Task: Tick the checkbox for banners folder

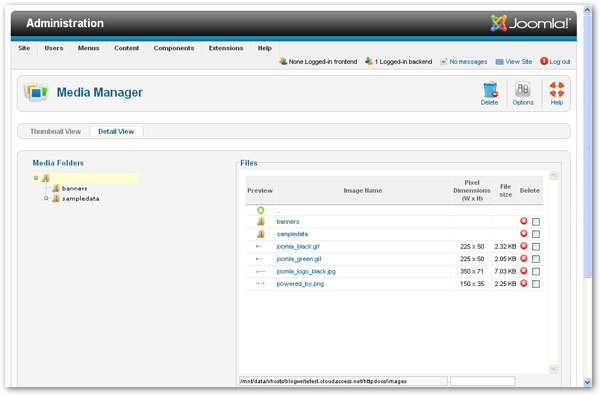Action: (x=536, y=222)
